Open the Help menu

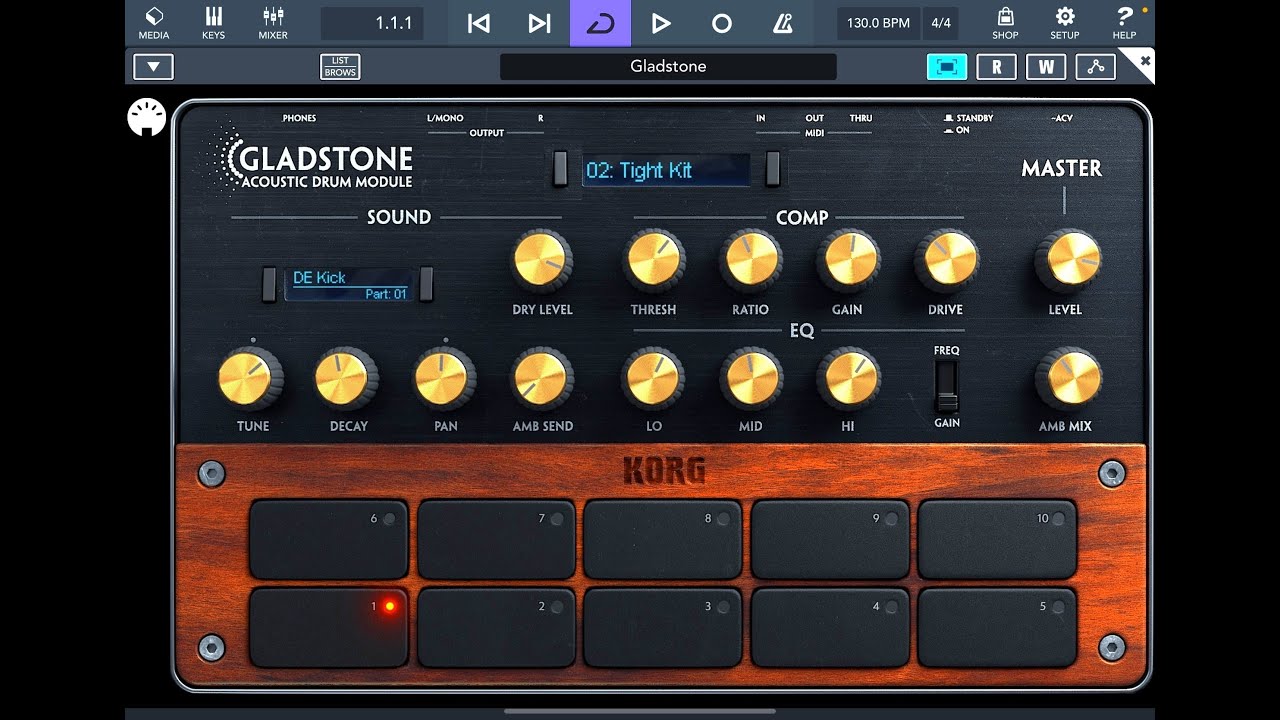point(1124,23)
